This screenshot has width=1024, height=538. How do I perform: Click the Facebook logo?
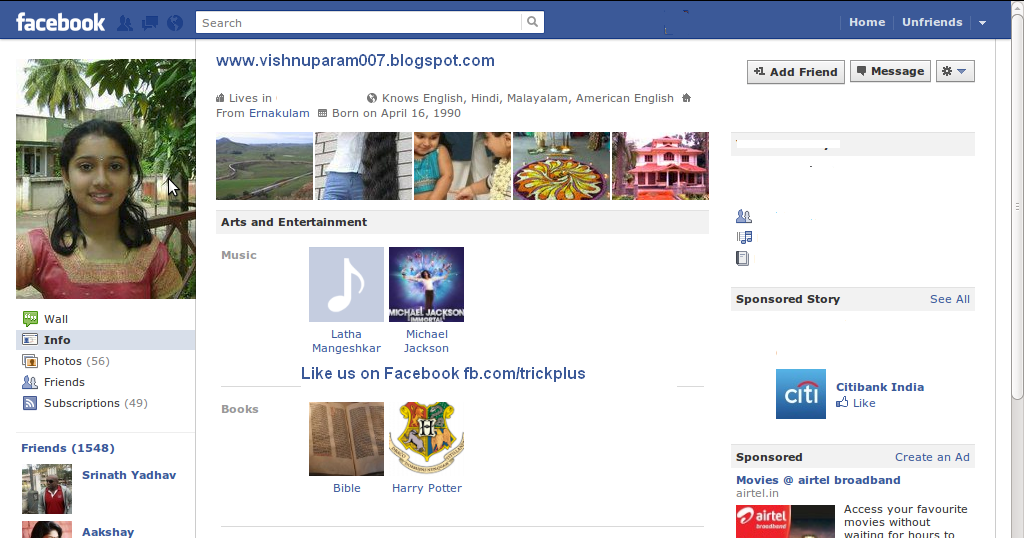[x=60, y=23]
